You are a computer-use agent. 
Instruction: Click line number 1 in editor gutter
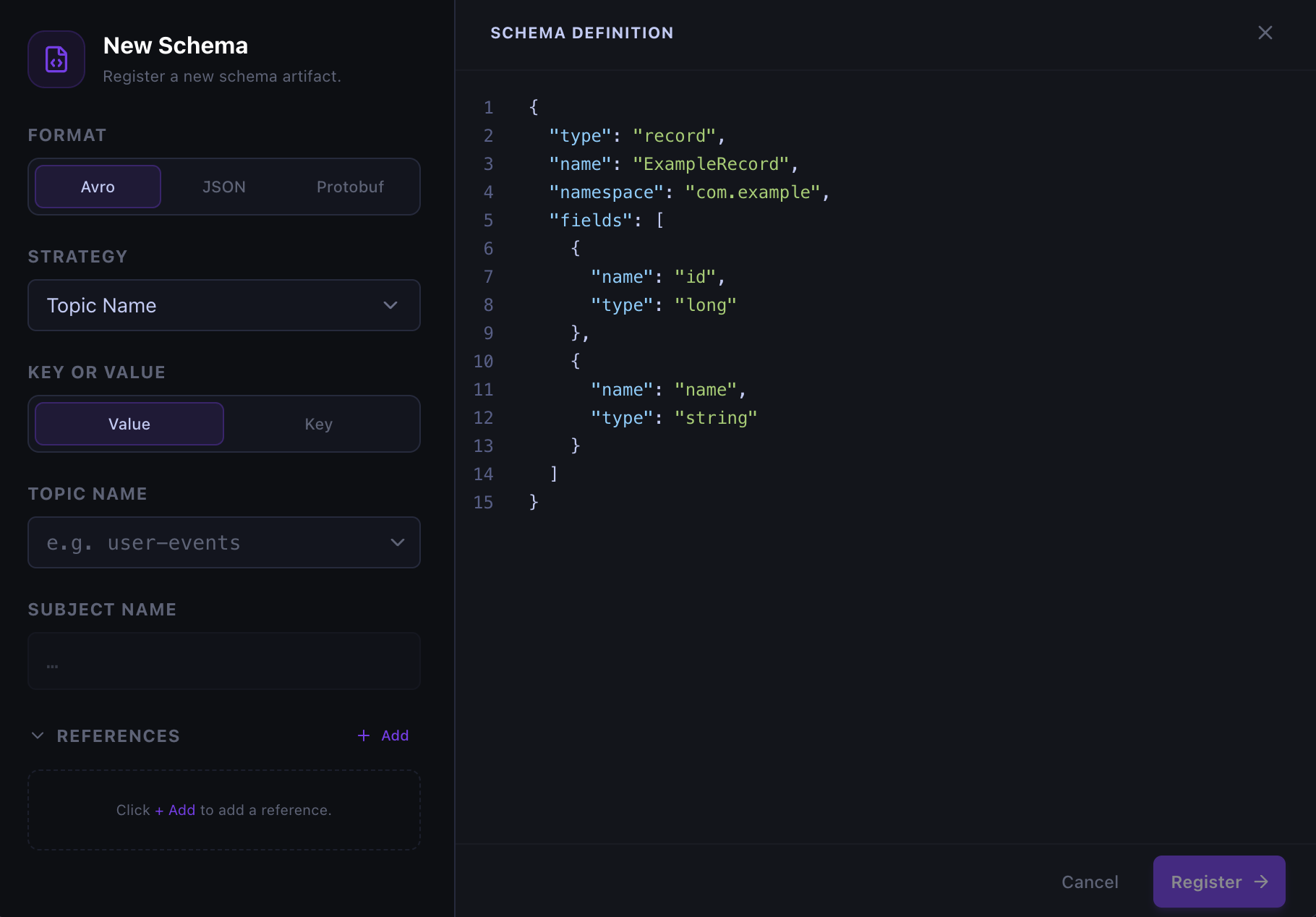pyautogui.click(x=489, y=108)
